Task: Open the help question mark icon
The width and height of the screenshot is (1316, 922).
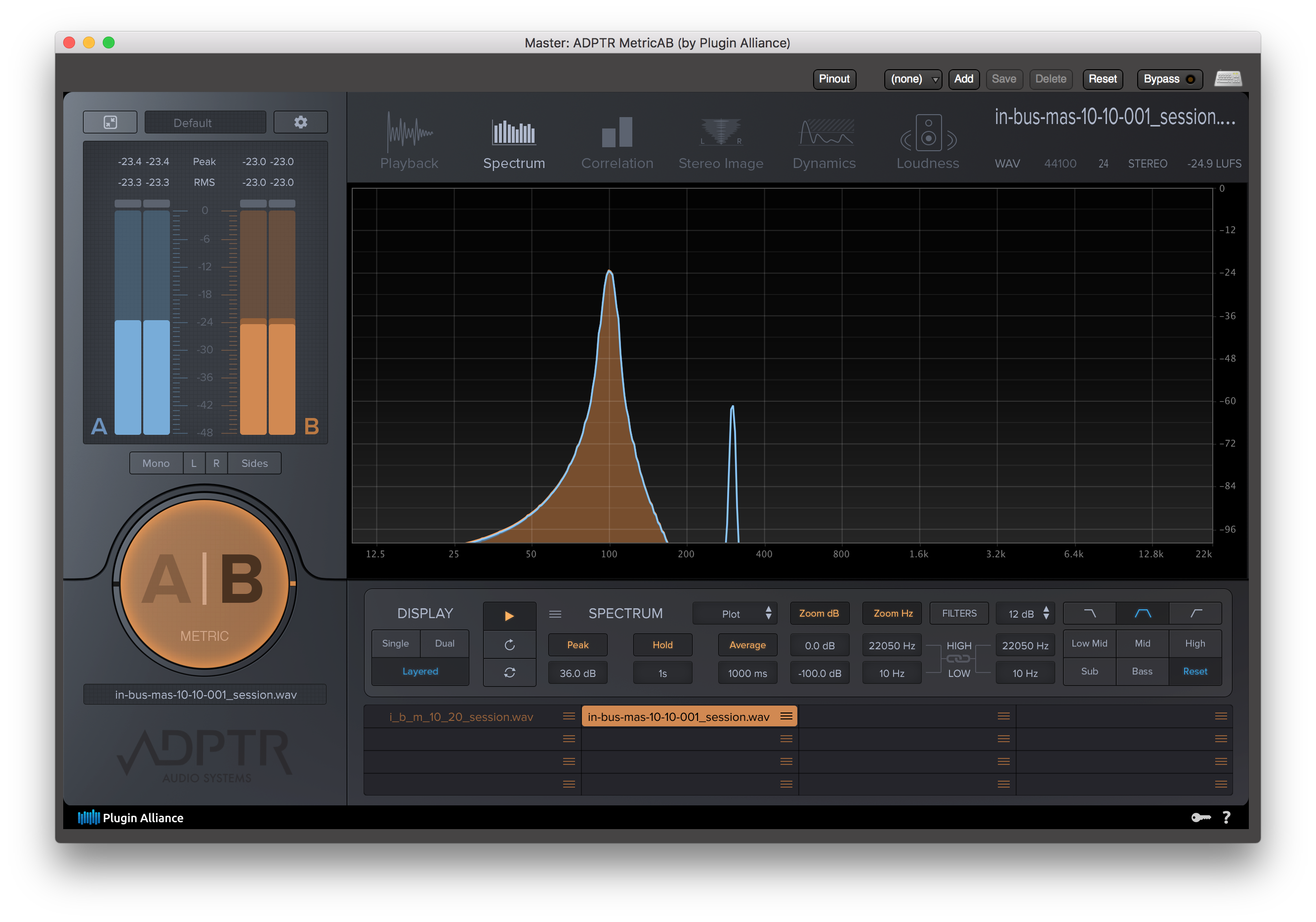Action: pos(1226,818)
